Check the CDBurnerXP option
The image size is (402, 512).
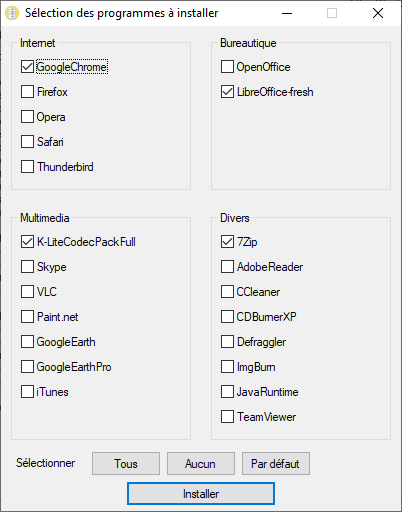[x=227, y=317]
